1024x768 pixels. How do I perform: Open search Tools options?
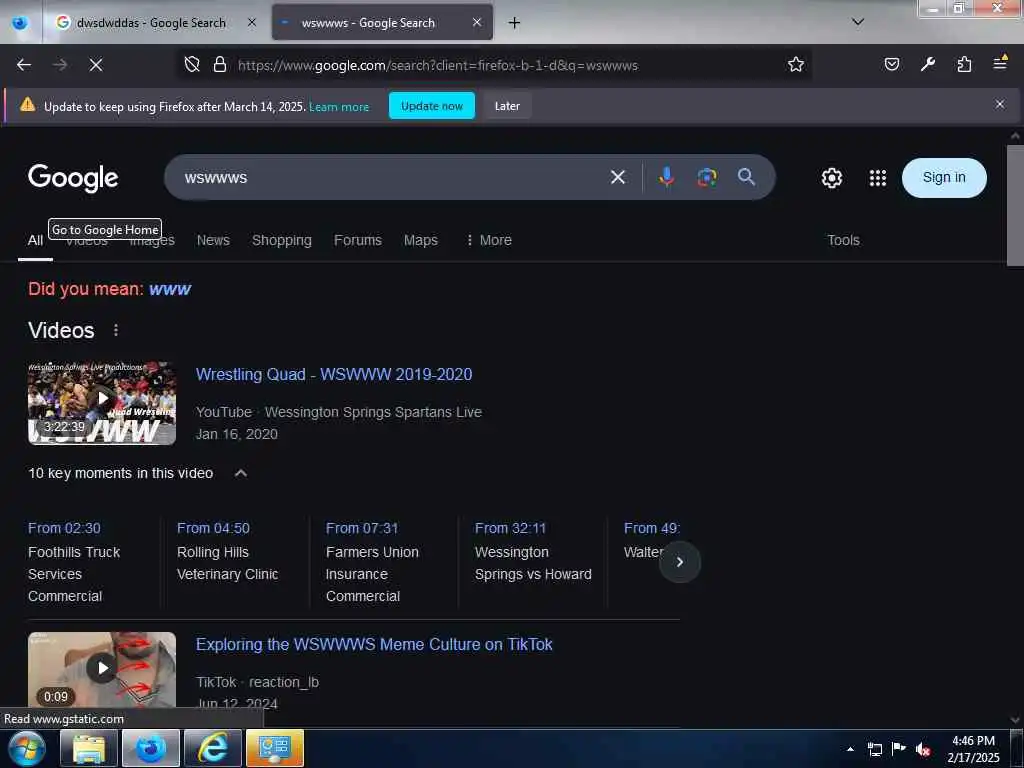pos(843,240)
